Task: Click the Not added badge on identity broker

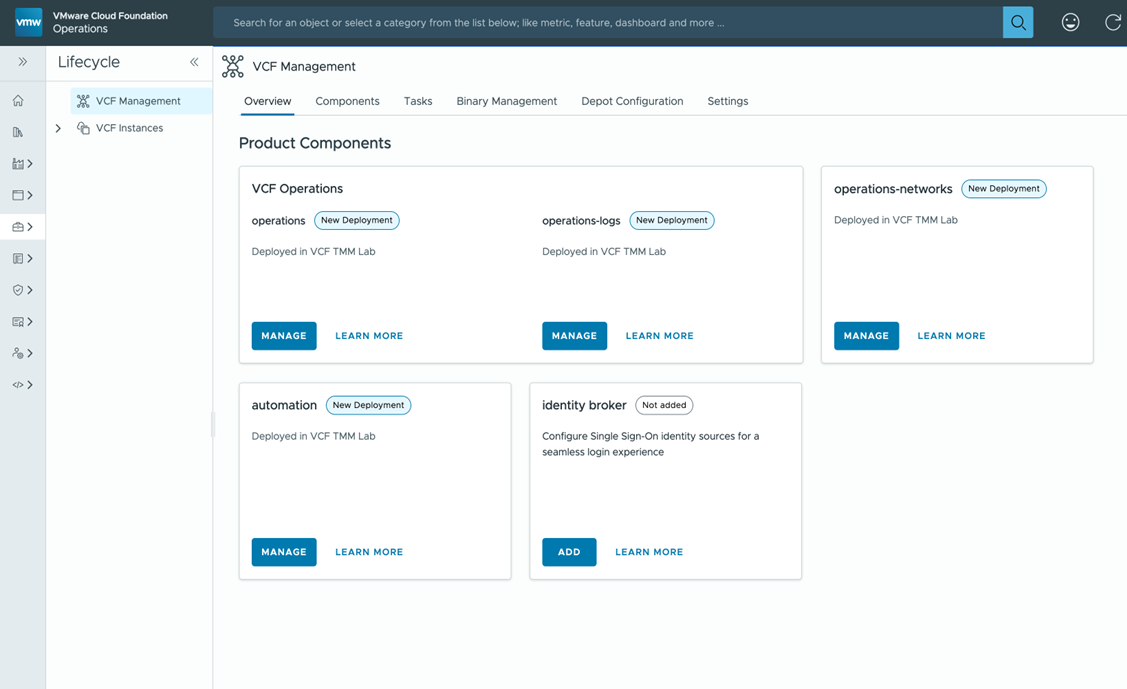Action: pyautogui.click(x=664, y=405)
